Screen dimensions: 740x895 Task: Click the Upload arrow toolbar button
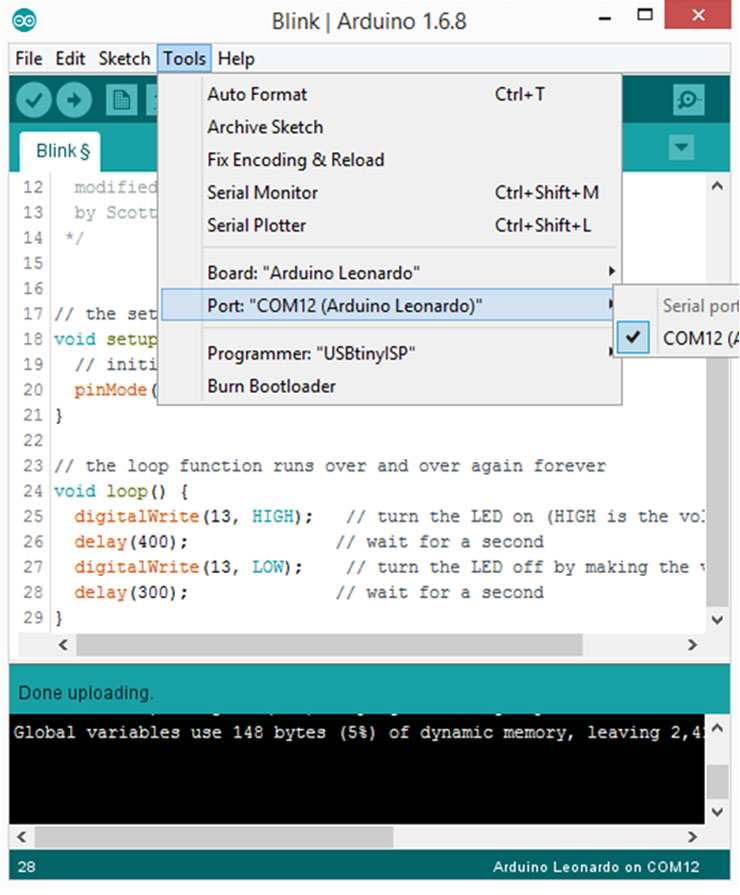tap(74, 100)
